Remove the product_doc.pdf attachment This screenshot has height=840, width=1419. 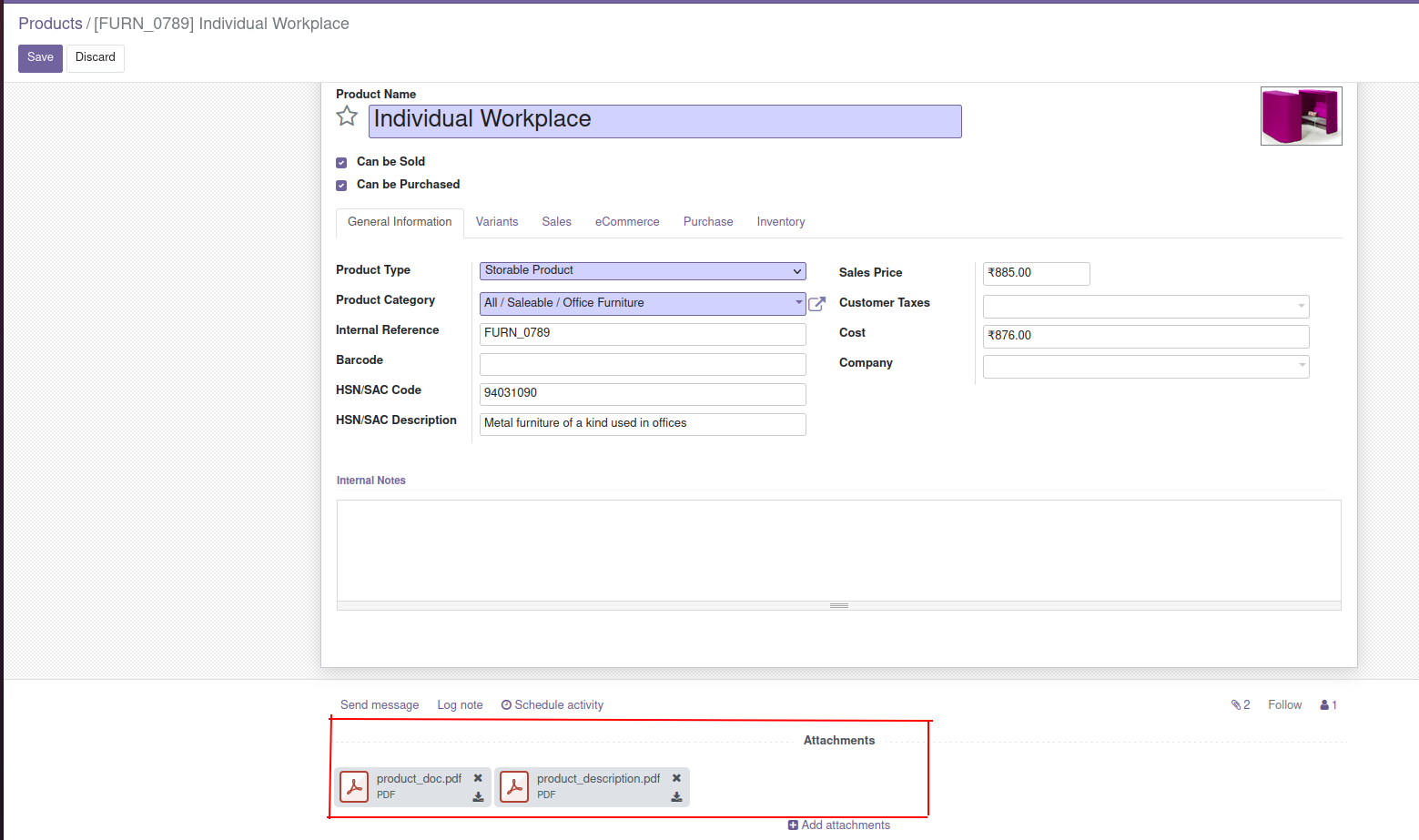478,778
